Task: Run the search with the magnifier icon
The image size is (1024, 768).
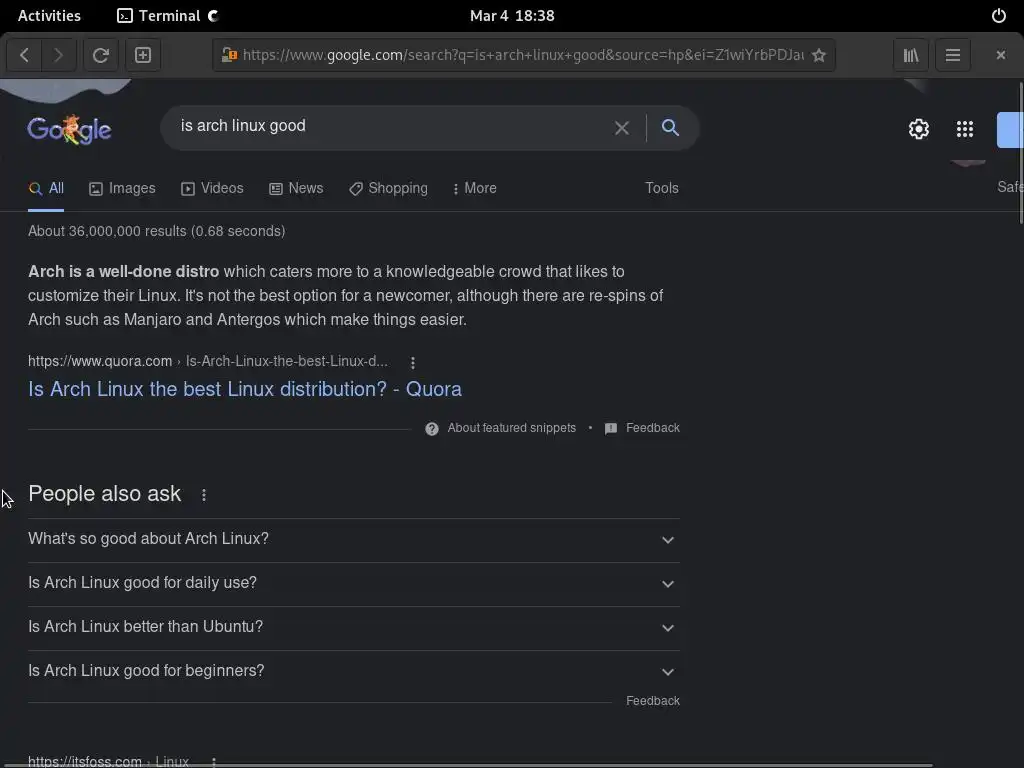Action: click(670, 127)
